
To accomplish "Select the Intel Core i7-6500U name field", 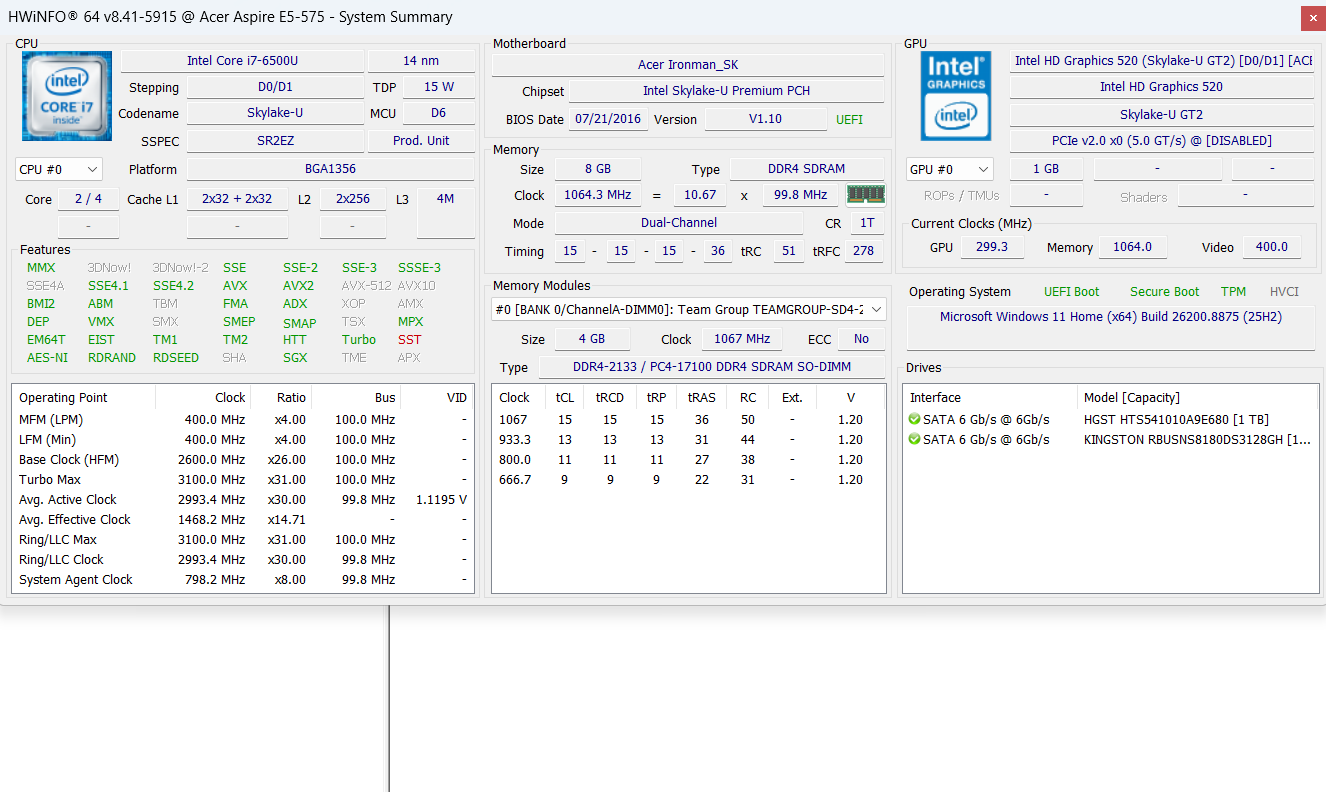I will [242, 61].
